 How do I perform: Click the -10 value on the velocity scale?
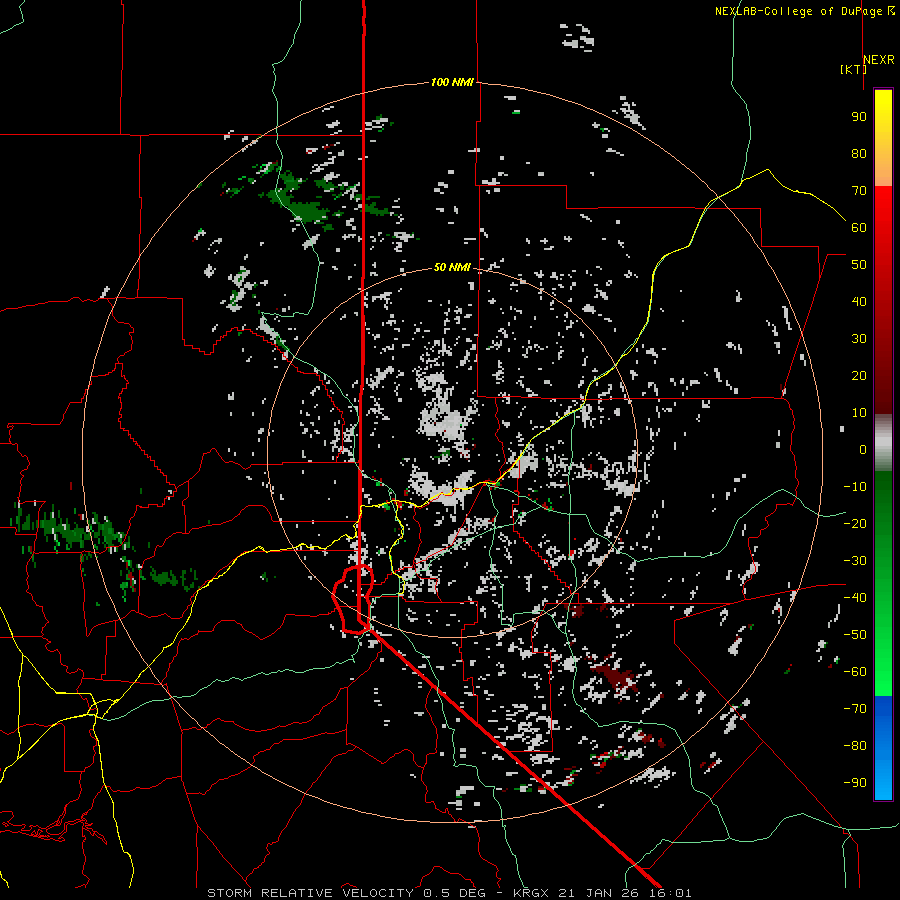pyautogui.click(x=855, y=487)
